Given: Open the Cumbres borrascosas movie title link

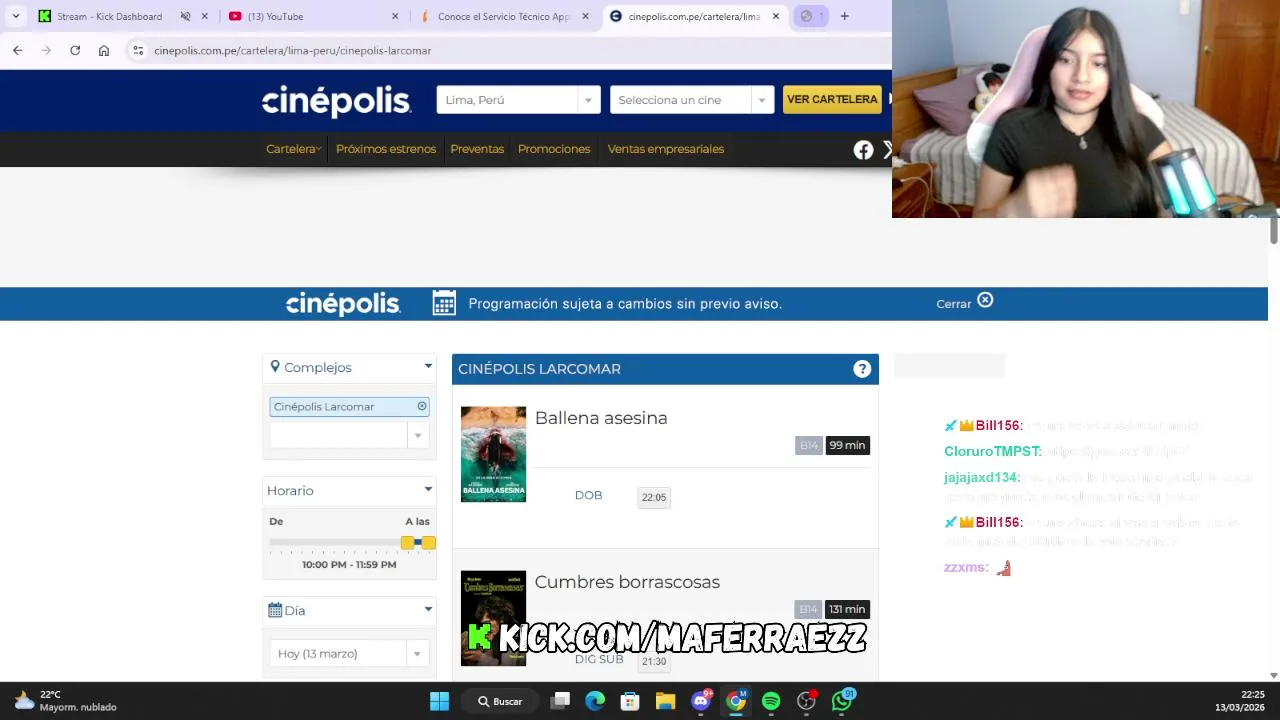Looking at the screenshot, I should (x=627, y=582).
